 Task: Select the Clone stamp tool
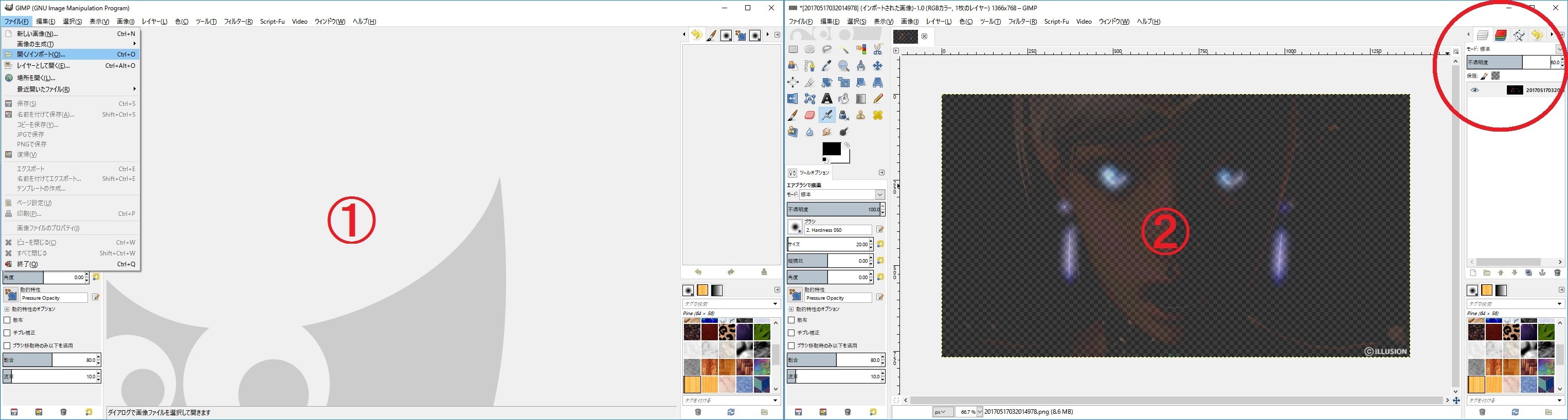tap(861, 115)
